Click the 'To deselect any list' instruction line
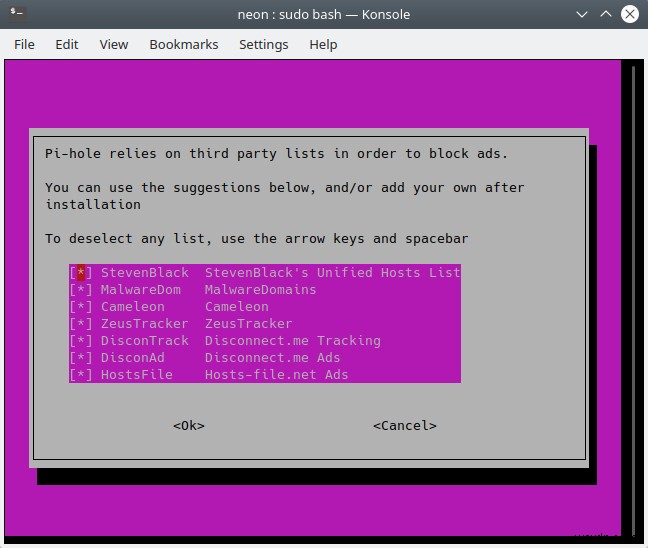 coord(257,238)
